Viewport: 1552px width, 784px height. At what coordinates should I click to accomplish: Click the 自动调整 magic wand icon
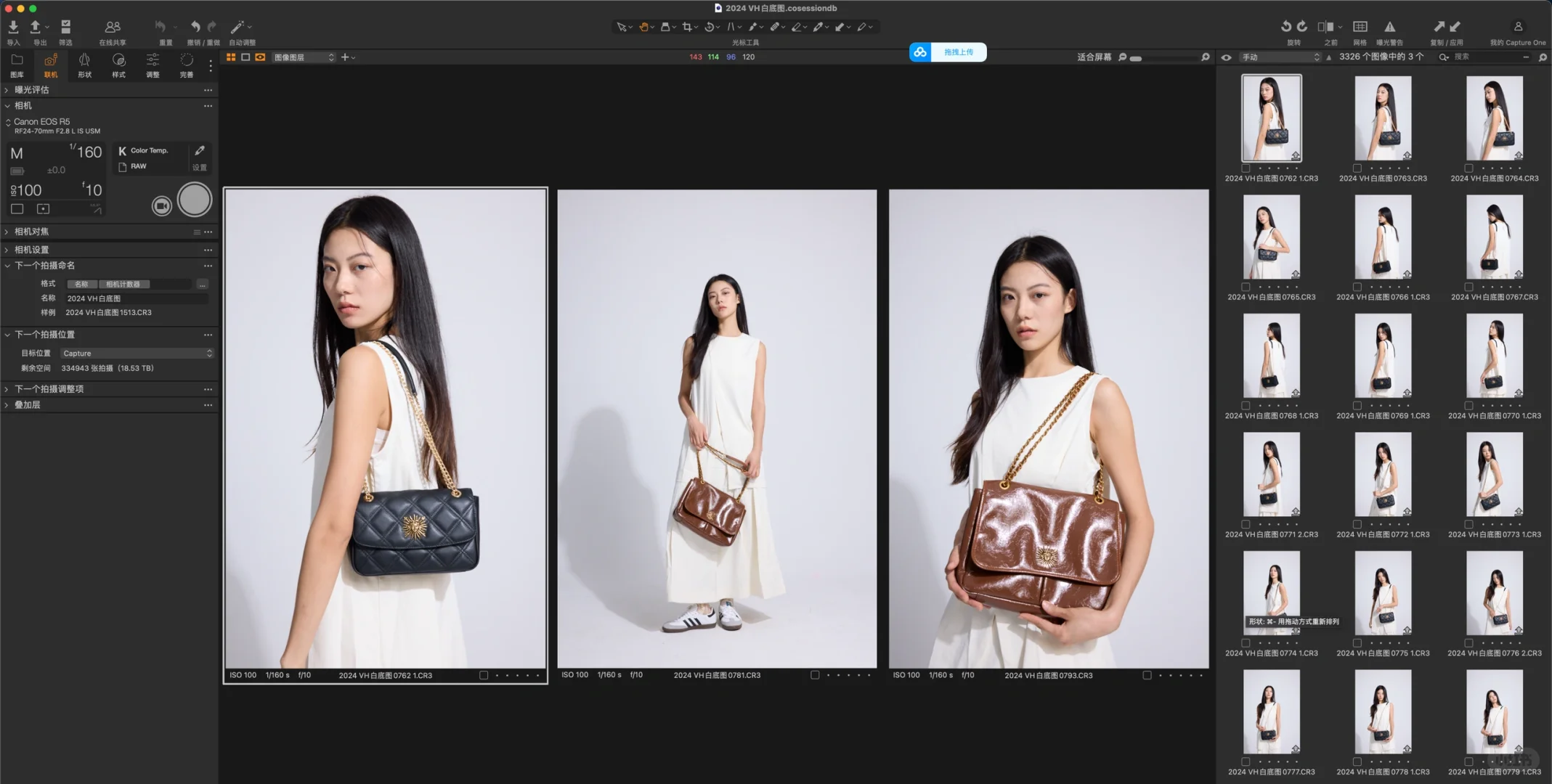237,27
